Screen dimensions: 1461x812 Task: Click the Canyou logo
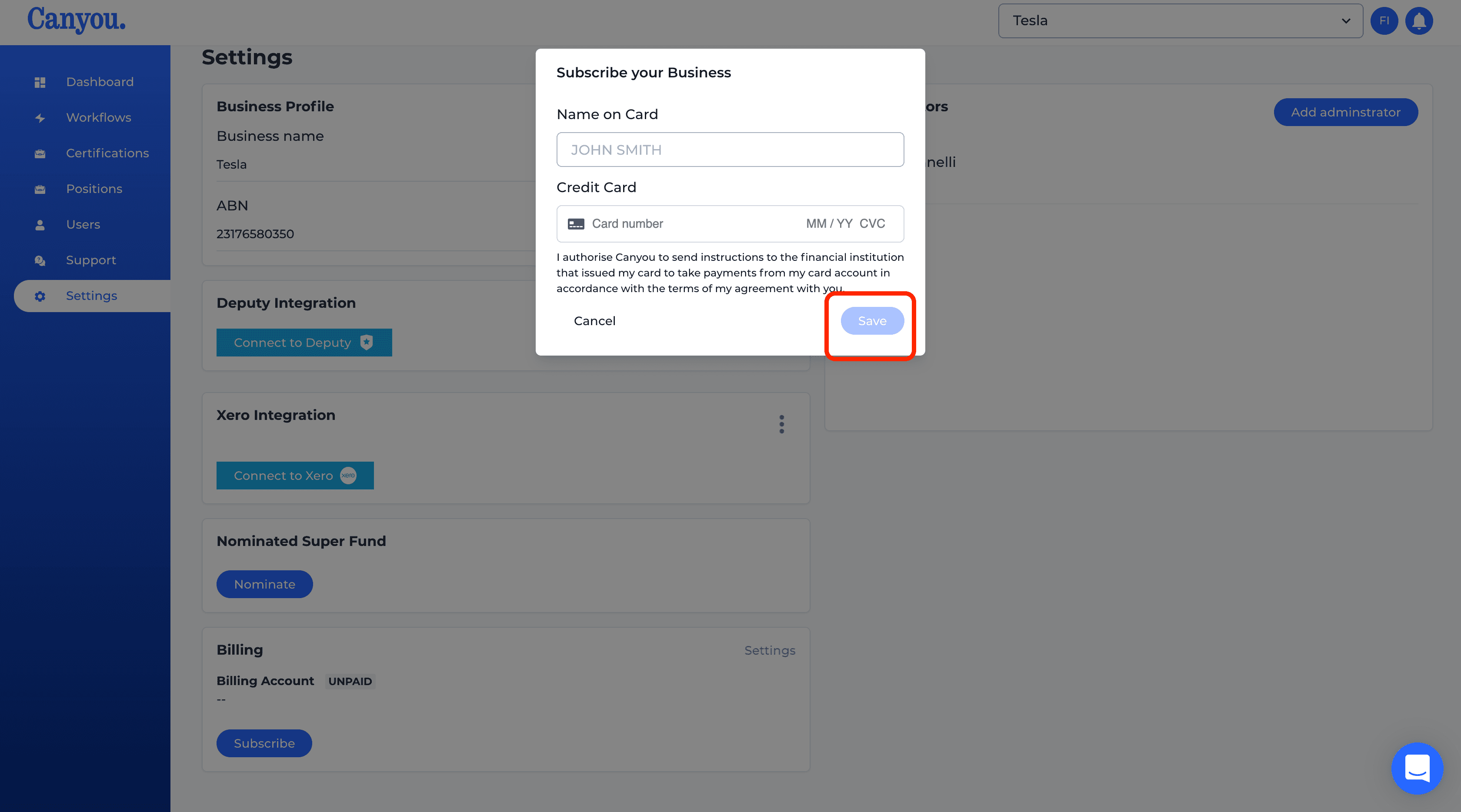coord(76,20)
